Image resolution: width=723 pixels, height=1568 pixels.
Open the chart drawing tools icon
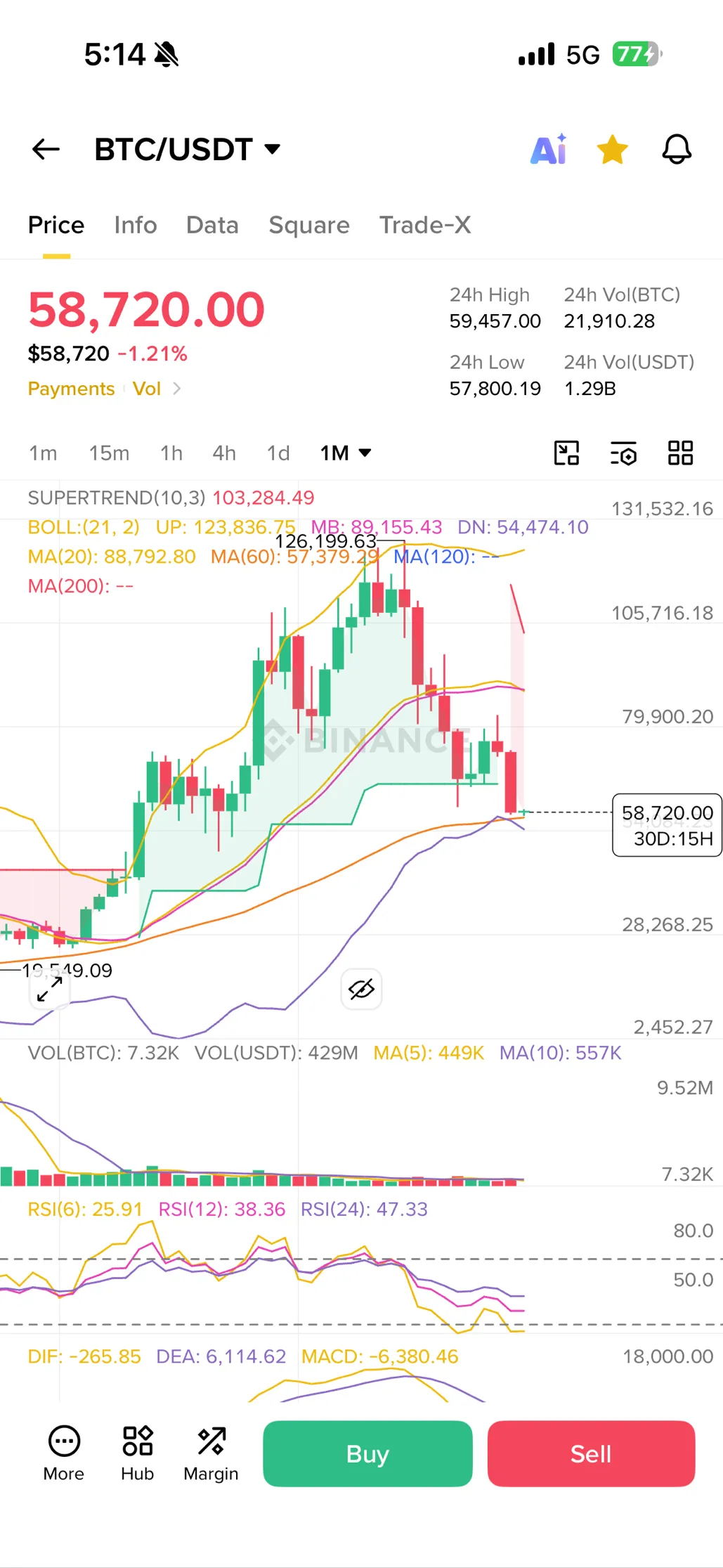(x=566, y=453)
